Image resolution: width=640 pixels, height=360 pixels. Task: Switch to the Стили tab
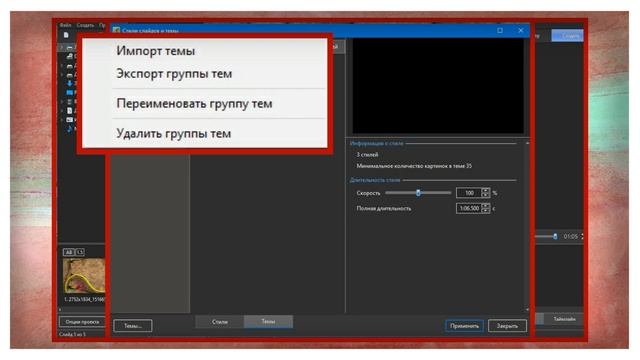(x=220, y=322)
